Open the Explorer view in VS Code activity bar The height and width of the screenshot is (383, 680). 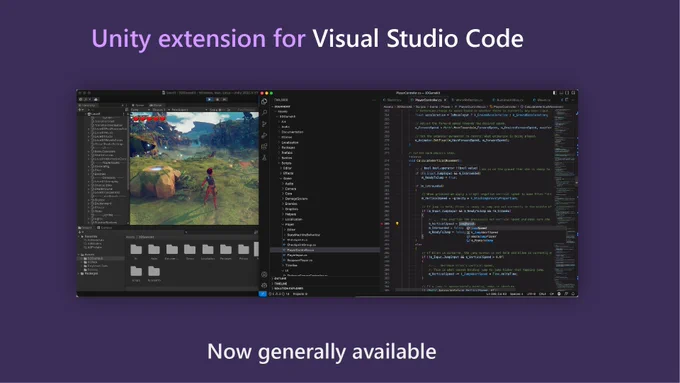[264, 101]
